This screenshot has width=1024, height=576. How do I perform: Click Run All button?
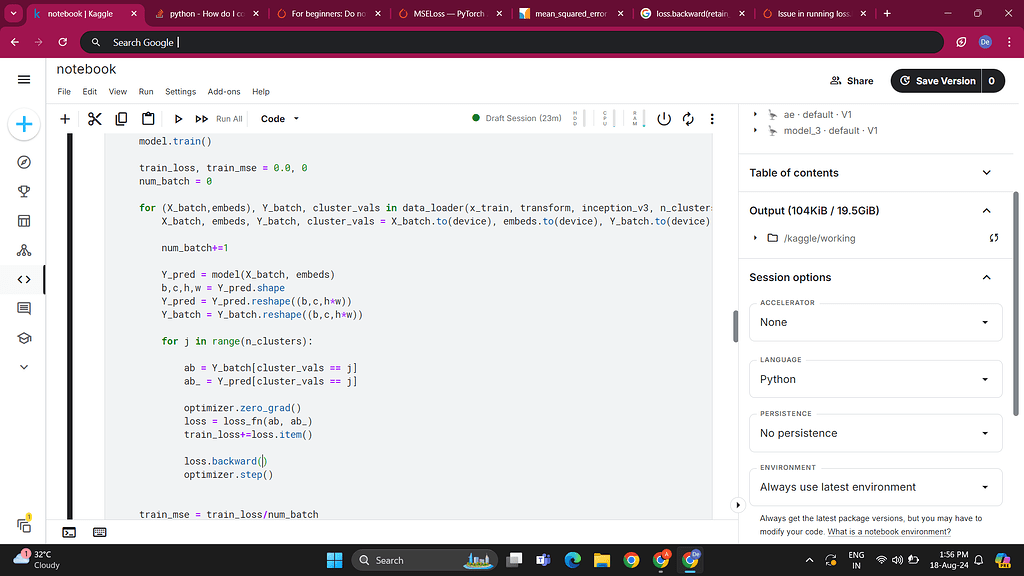pos(229,119)
